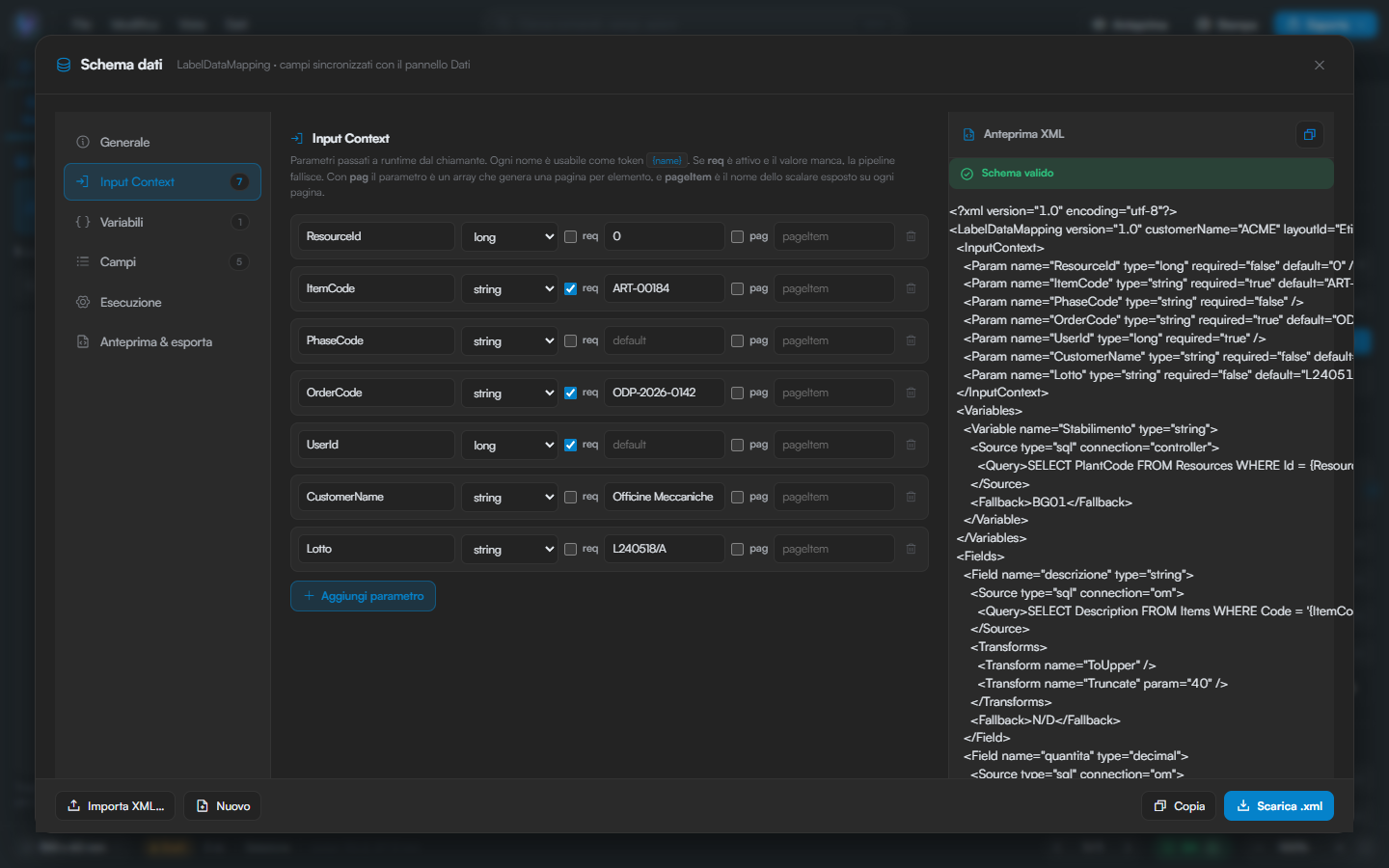The image size is (1389, 868).
Task: Remove the UserId parameter with trash icon
Action: click(911, 445)
